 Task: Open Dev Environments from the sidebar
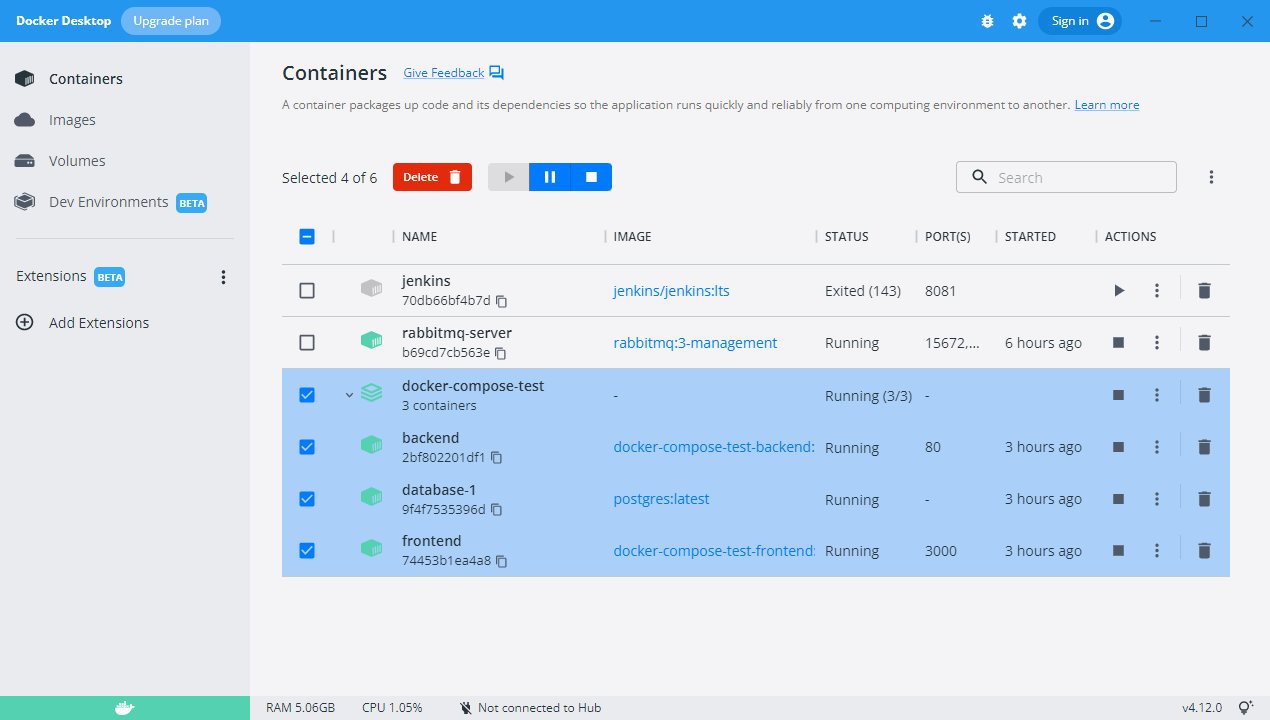108,201
